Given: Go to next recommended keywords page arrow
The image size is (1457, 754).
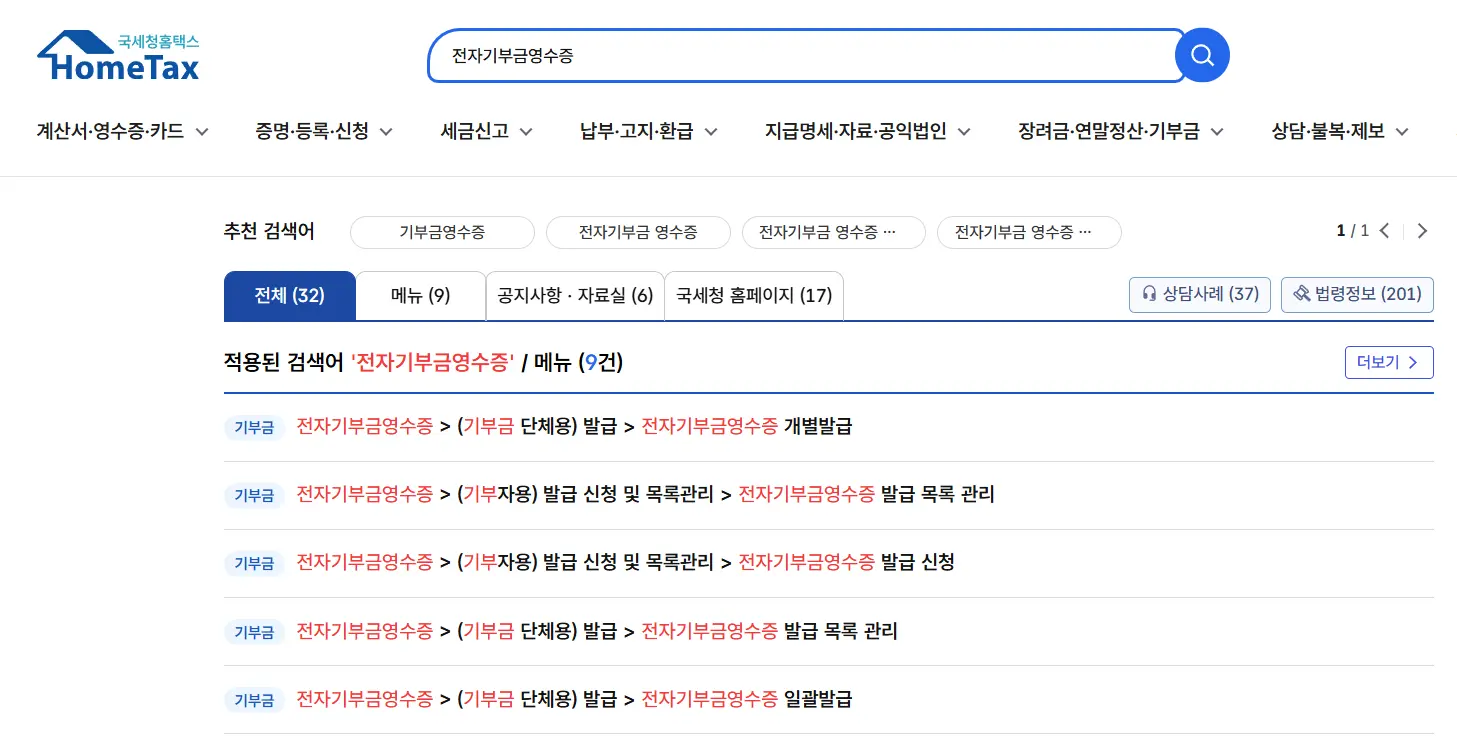Looking at the screenshot, I should point(1422,231).
